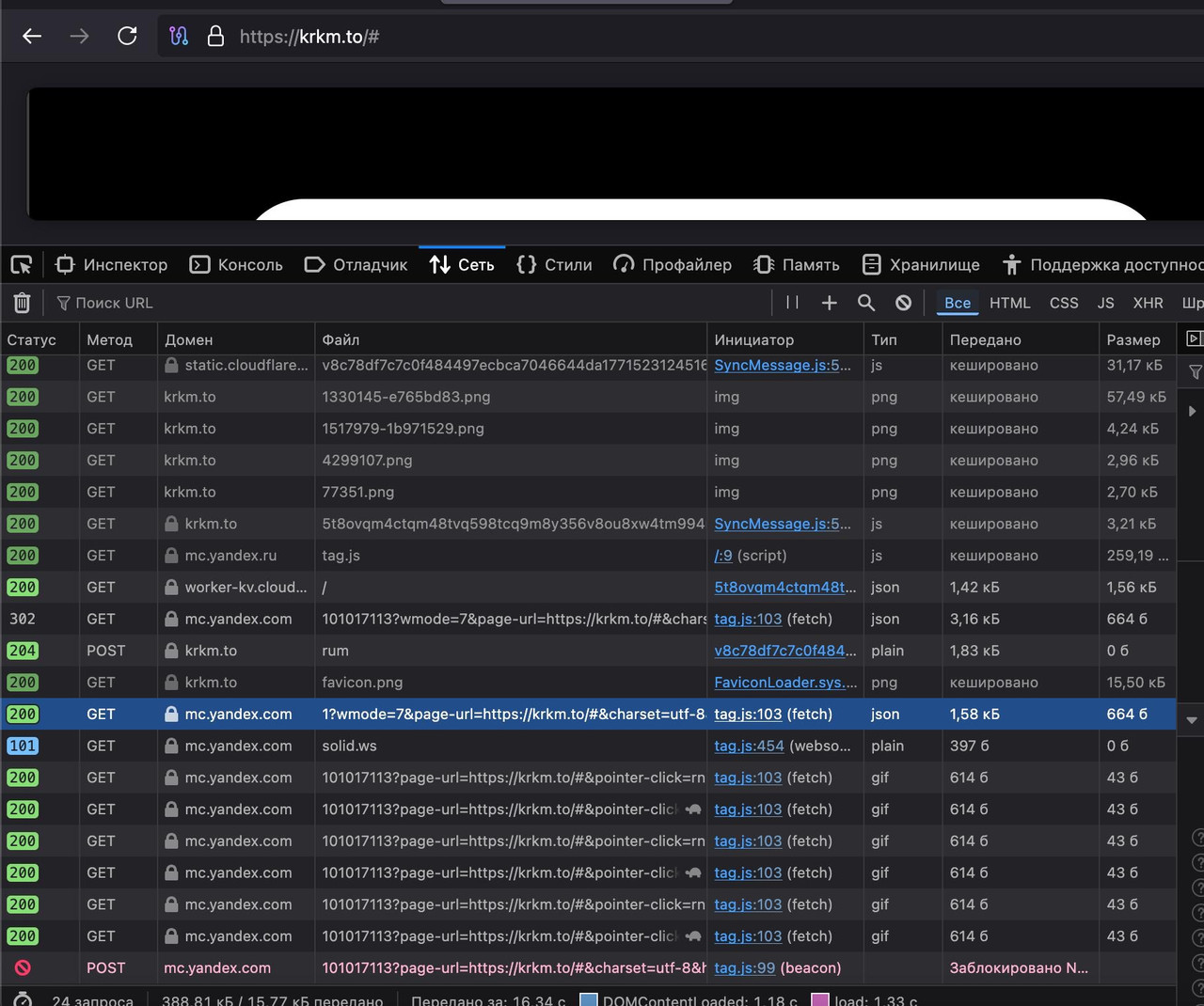The width and height of the screenshot is (1204, 1006).
Task: Go back with the browser back arrow
Action: (32, 37)
